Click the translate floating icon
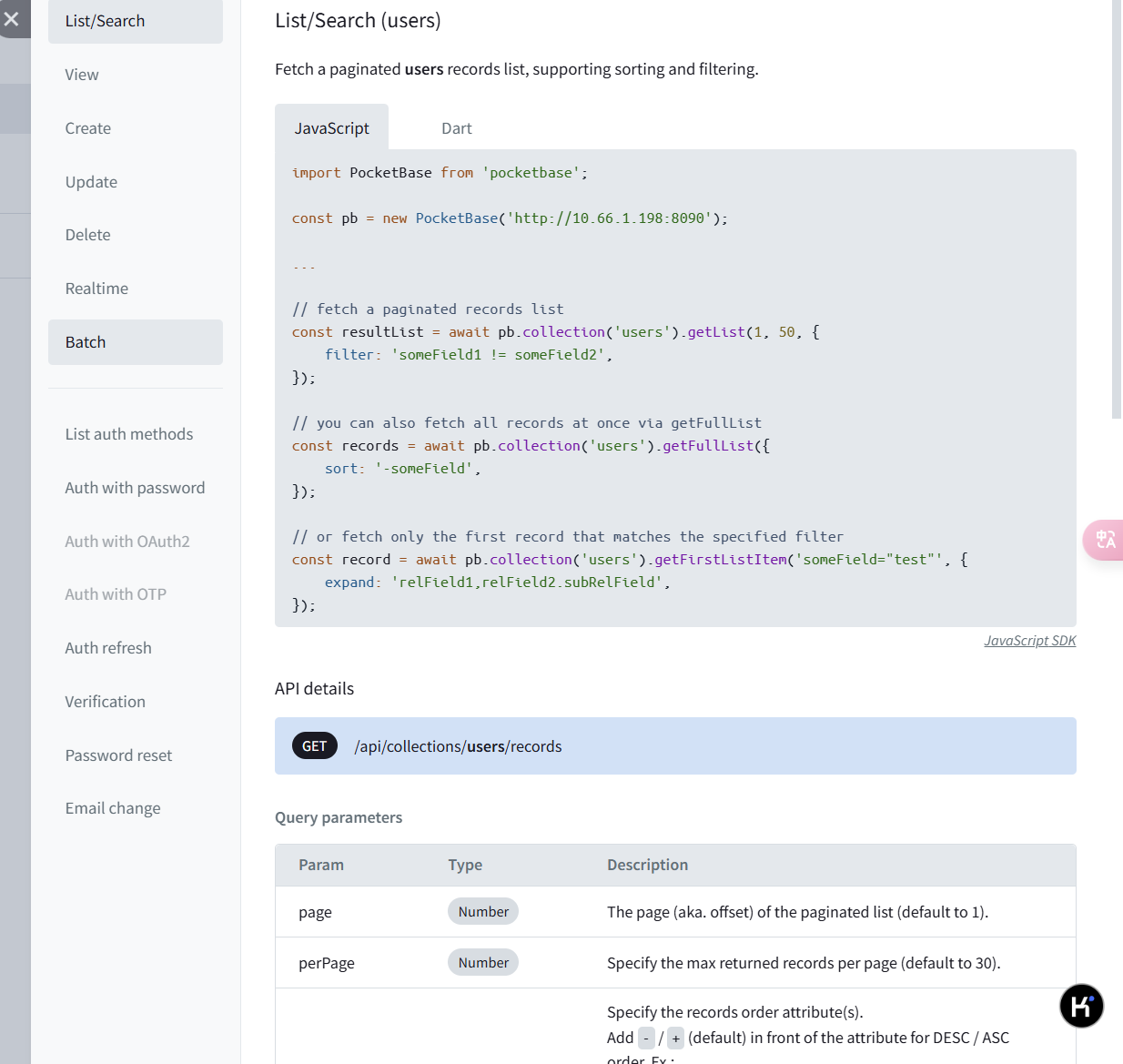This screenshot has width=1123, height=1064. click(1105, 540)
